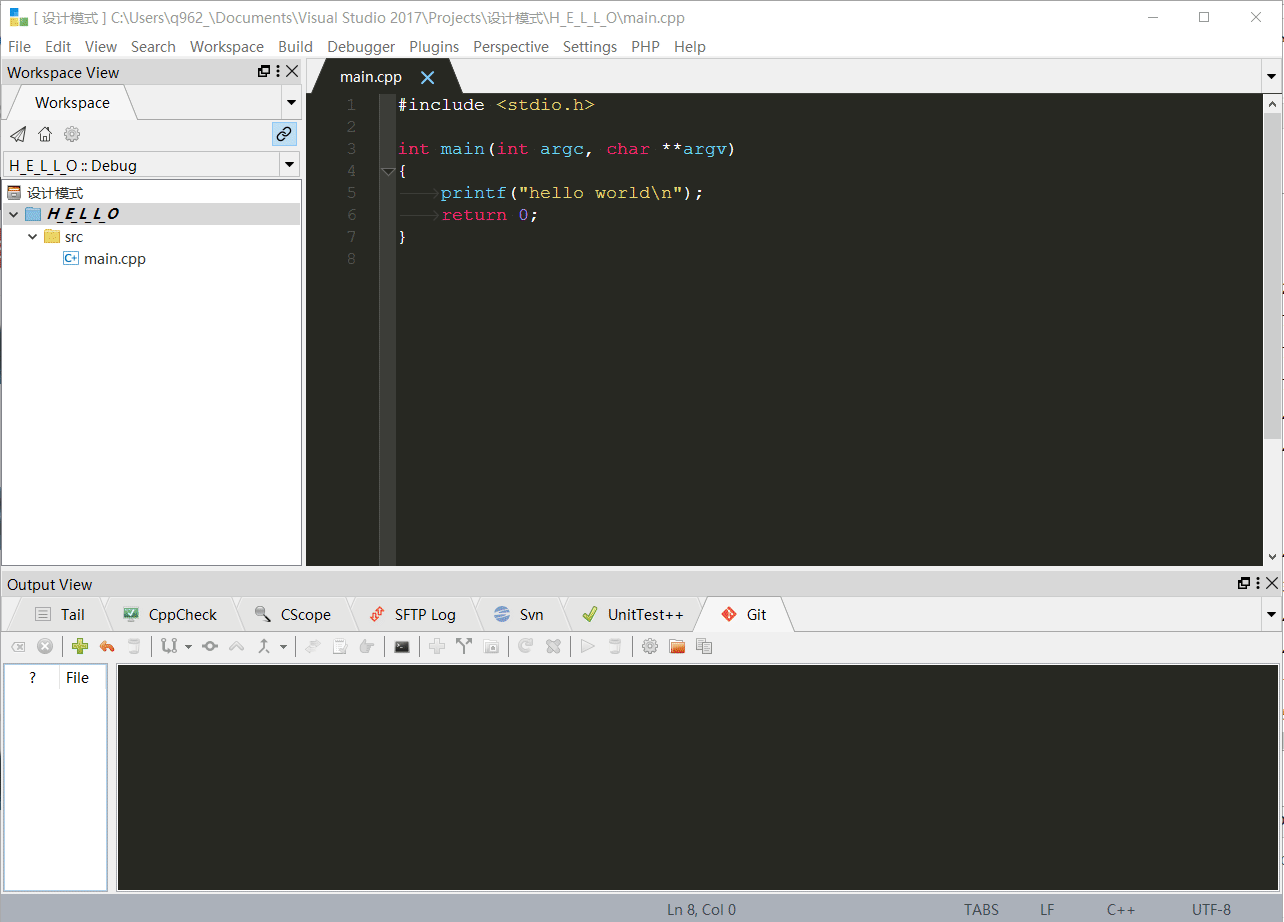
Task: Open the H_E_L_L_O Debug configuration dropdown
Action: 290,164
